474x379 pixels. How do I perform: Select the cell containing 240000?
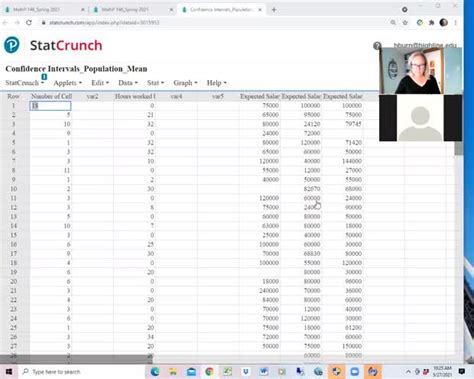(x=259, y=291)
